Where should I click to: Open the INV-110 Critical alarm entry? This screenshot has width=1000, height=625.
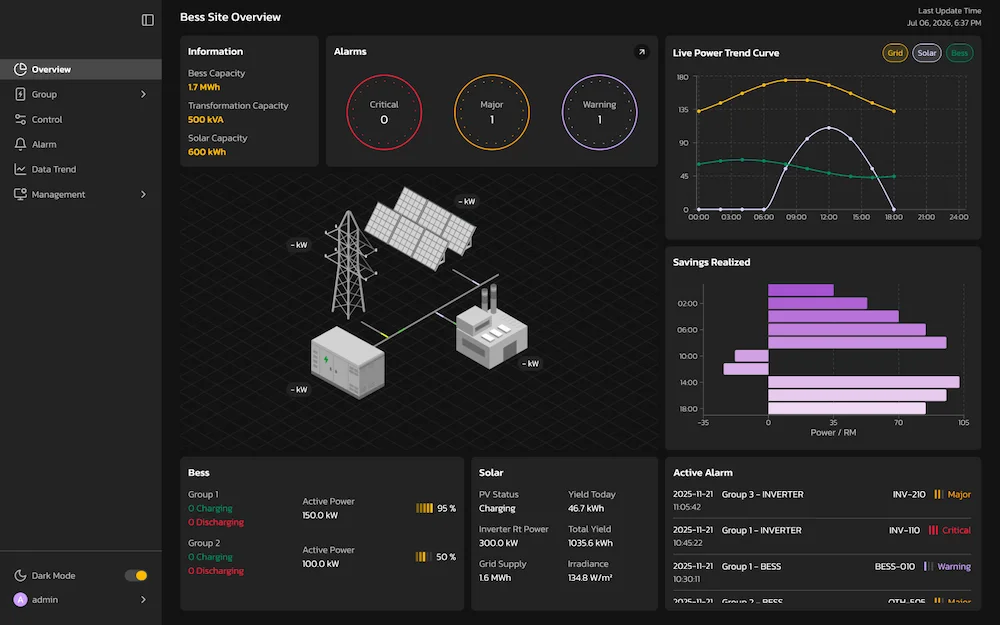point(822,536)
